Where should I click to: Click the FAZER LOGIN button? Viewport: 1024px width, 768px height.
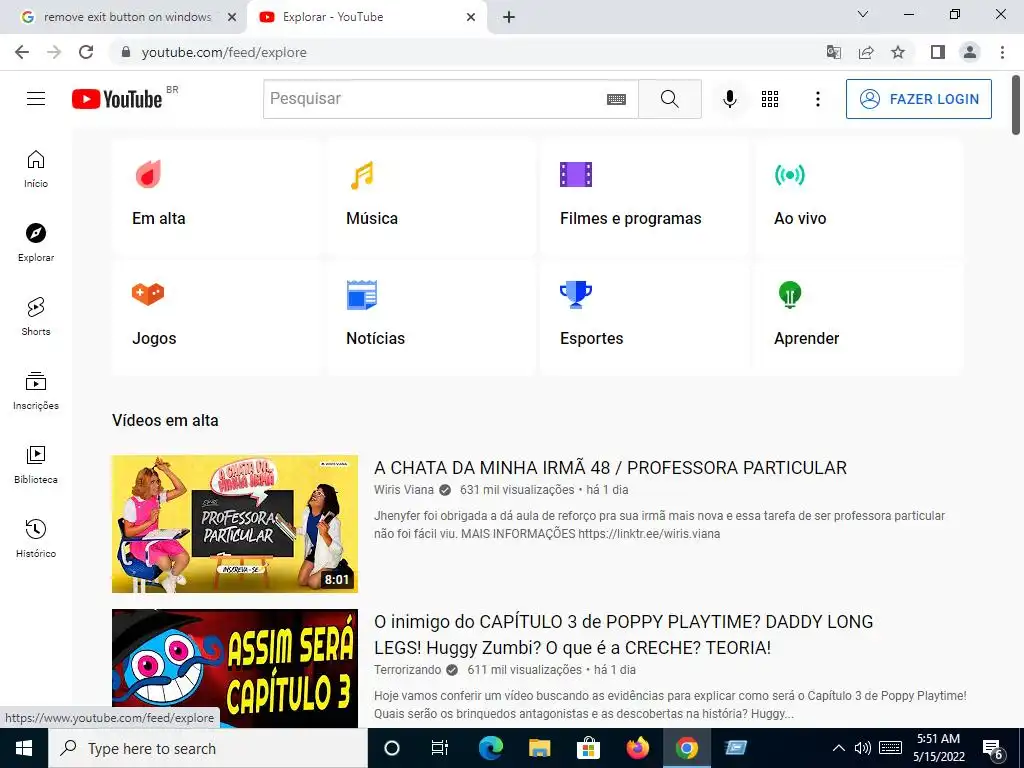tap(918, 99)
